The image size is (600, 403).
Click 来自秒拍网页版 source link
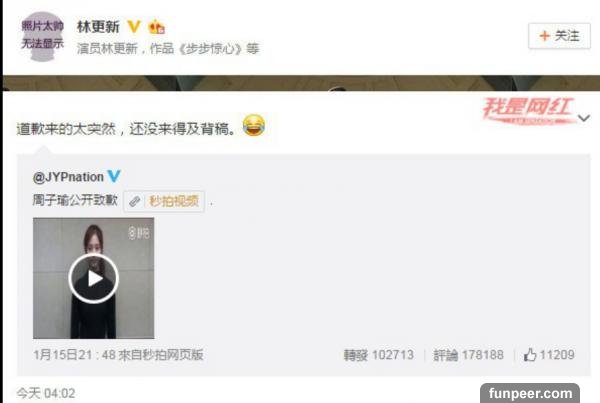161,355
